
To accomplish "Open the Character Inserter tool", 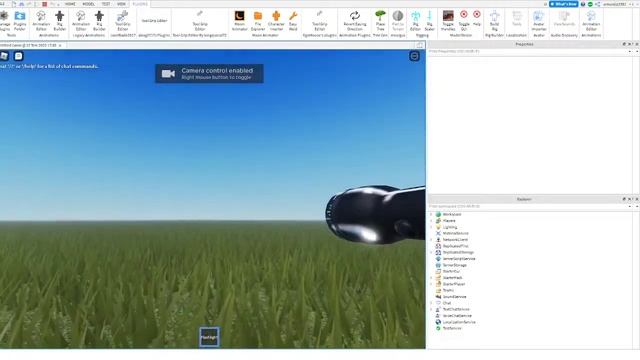I will tap(276, 21).
